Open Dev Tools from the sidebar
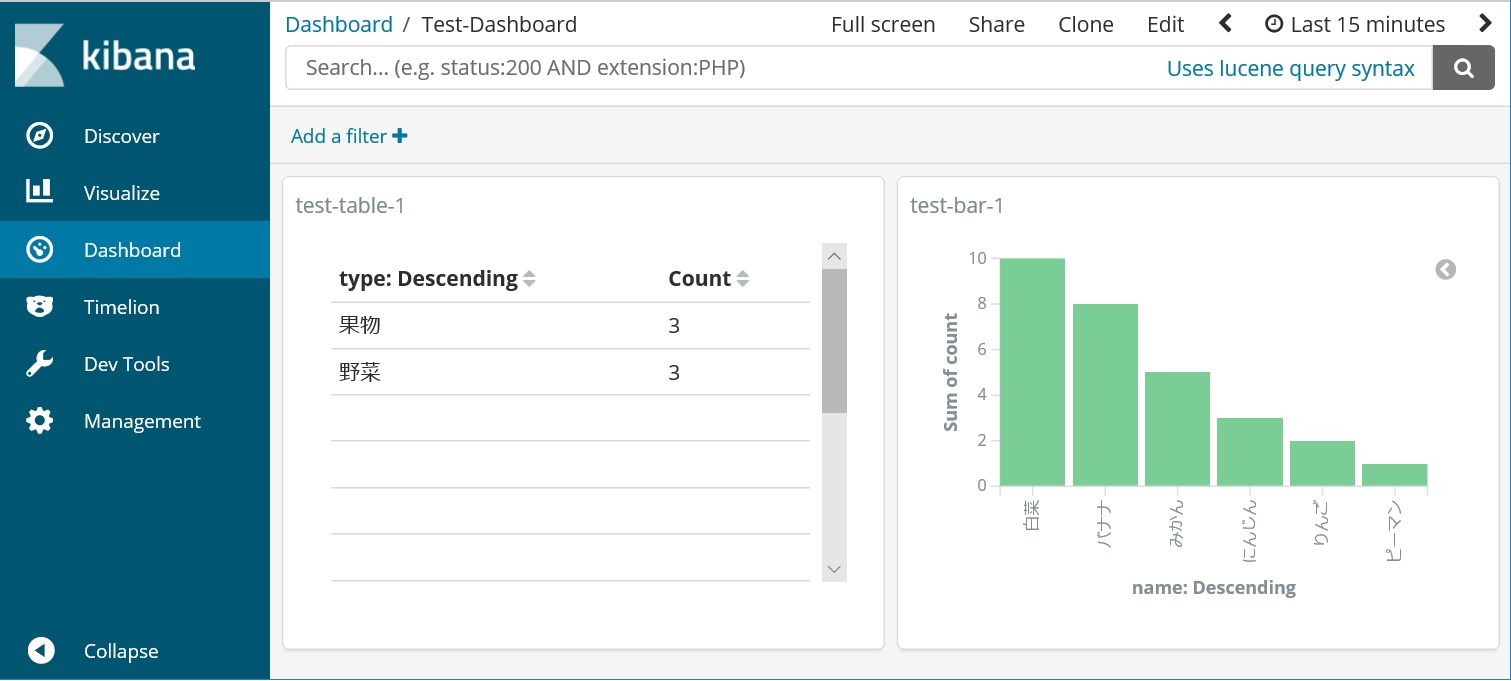 point(126,364)
